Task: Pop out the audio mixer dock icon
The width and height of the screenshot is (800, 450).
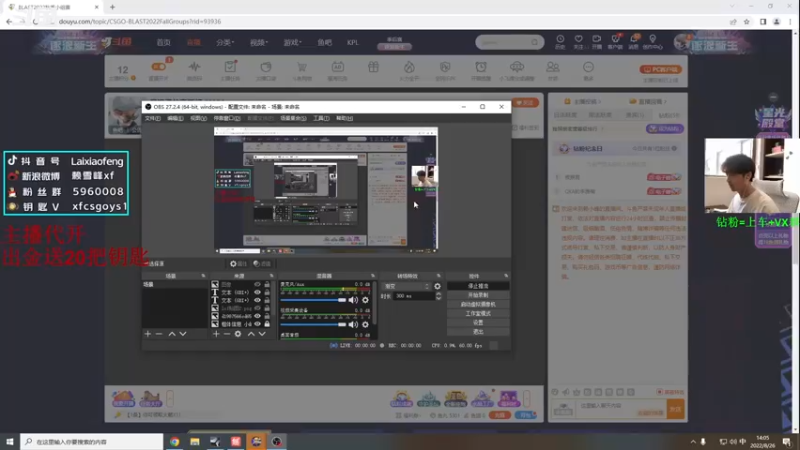Action: click(373, 276)
